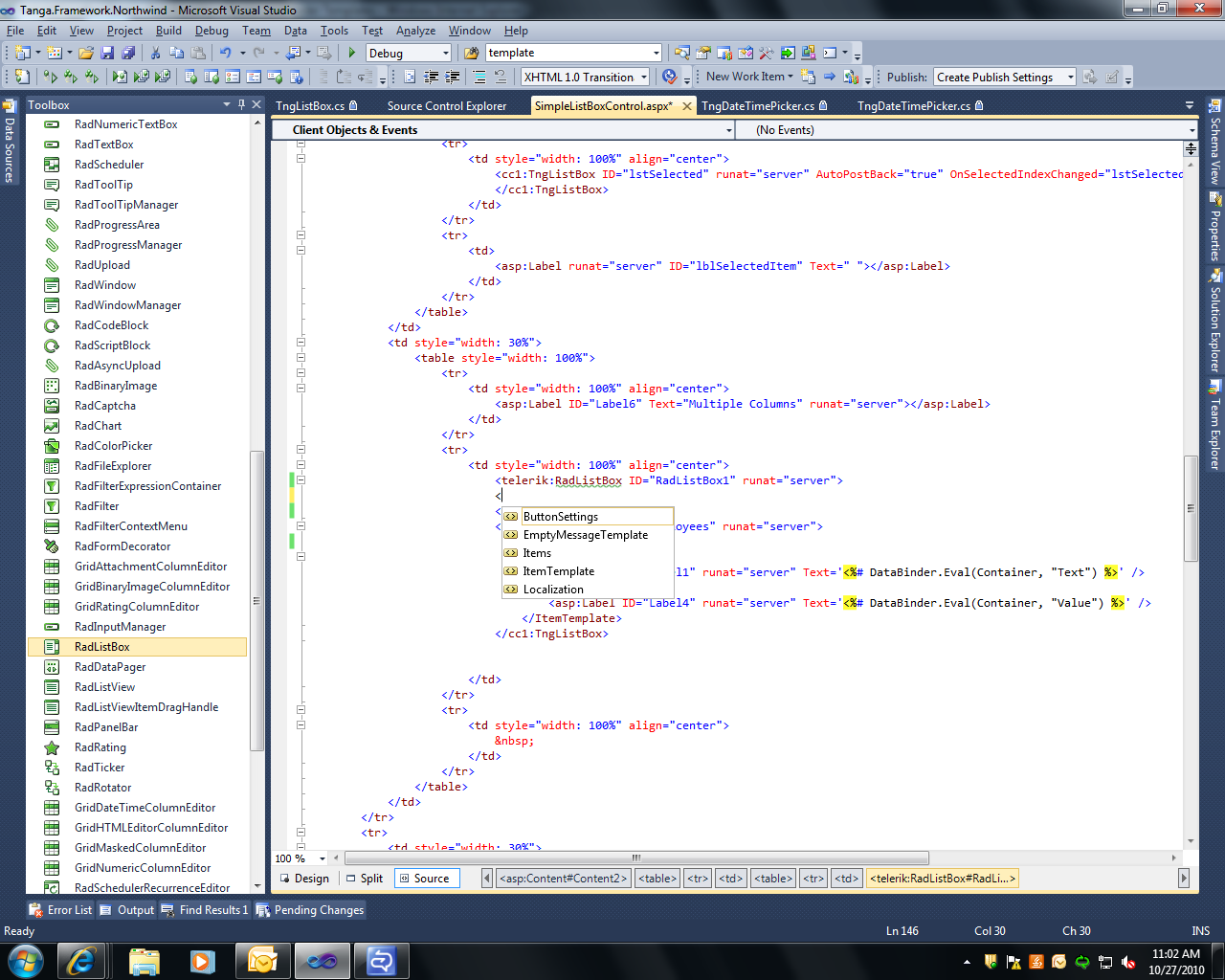Switch editor to Split view
The width and height of the screenshot is (1225, 980).
(364, 879)
